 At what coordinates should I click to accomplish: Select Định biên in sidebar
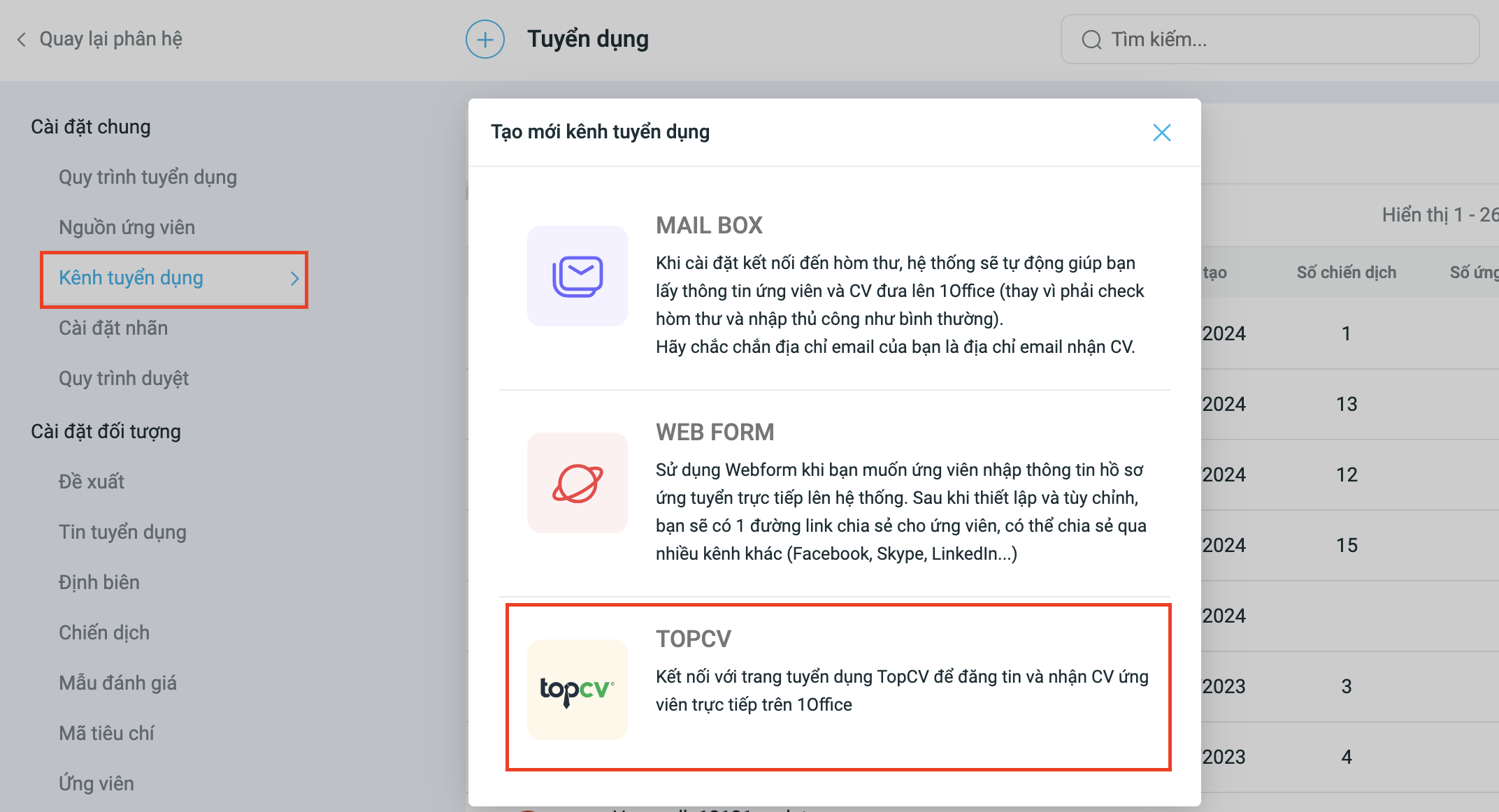pyautogui.click(x=99, y=583)
